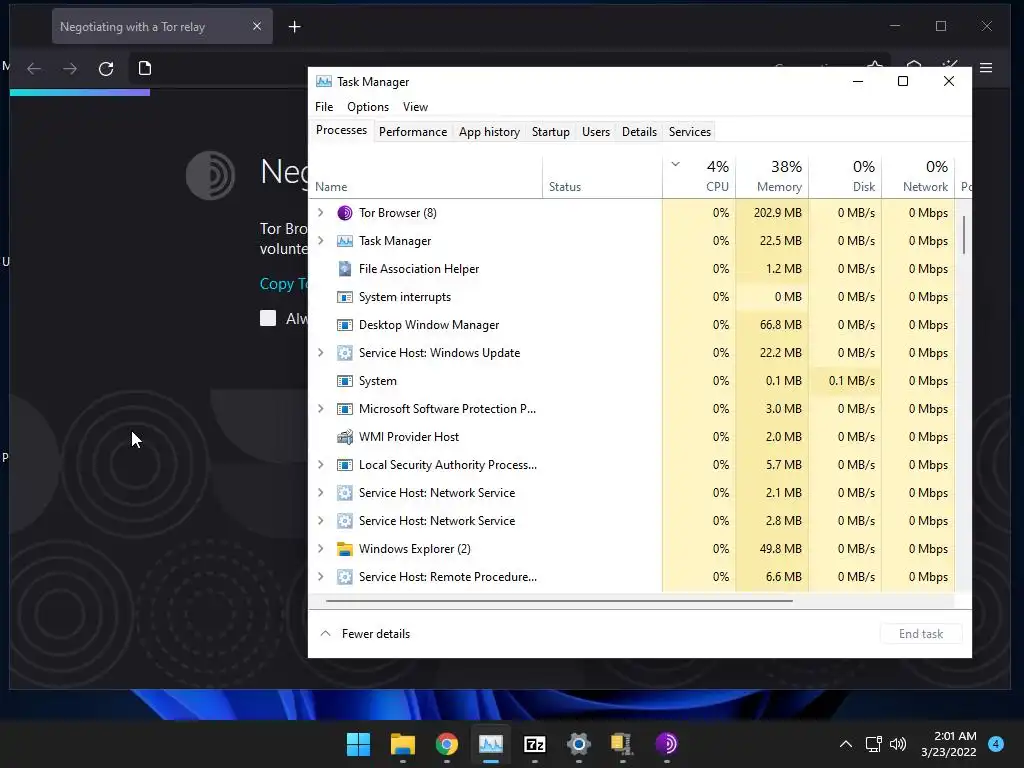The height and width of the screenshot is (768, 1024).
Task: Expand the Tor Browser (8) process group
Action: pyautogui.click(x=321, y=213)
